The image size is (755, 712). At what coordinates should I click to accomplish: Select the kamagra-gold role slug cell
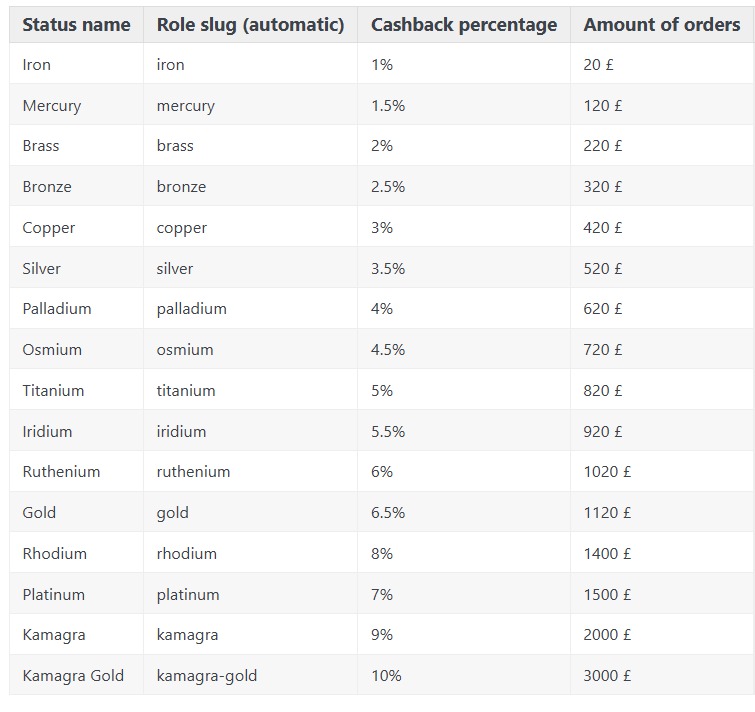pyautogui.click(x=207, y=676)
